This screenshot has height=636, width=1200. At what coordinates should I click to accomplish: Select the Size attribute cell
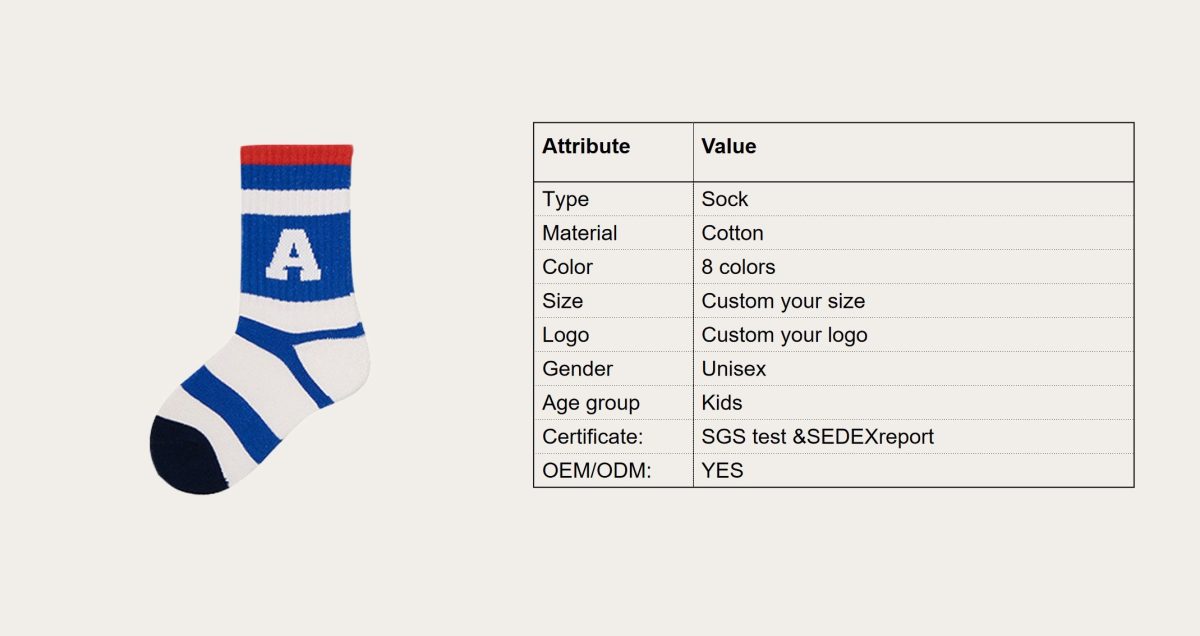(563, 301)
